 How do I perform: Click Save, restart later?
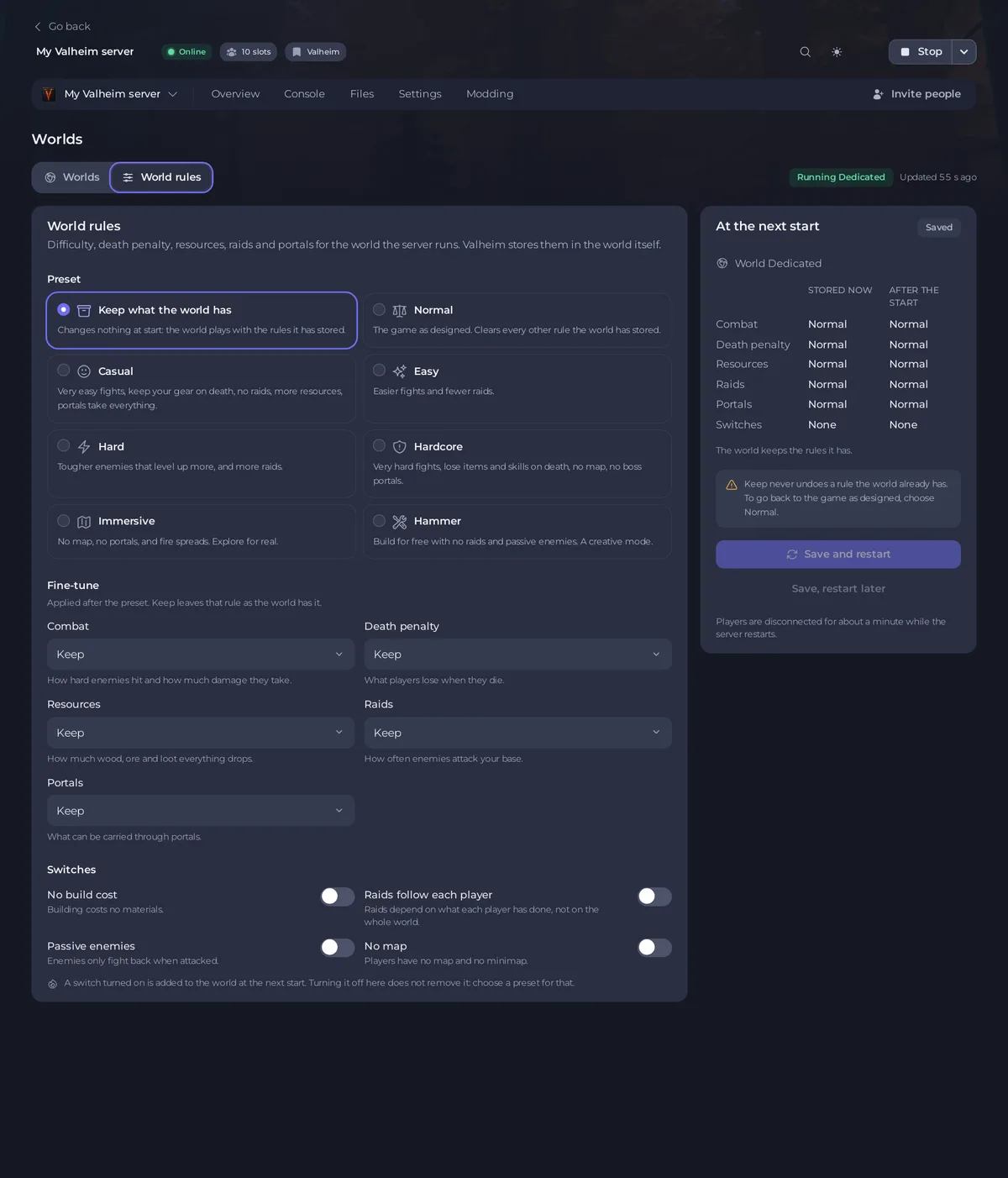(x=838, y=589)
